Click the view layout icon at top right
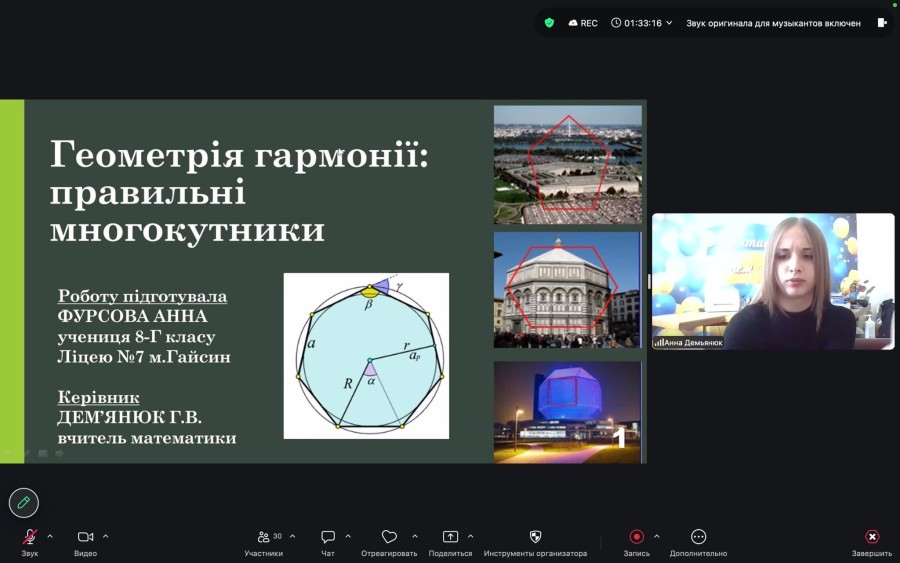The height and width of the screenshot is (563, 900). [x=882, y=23]
